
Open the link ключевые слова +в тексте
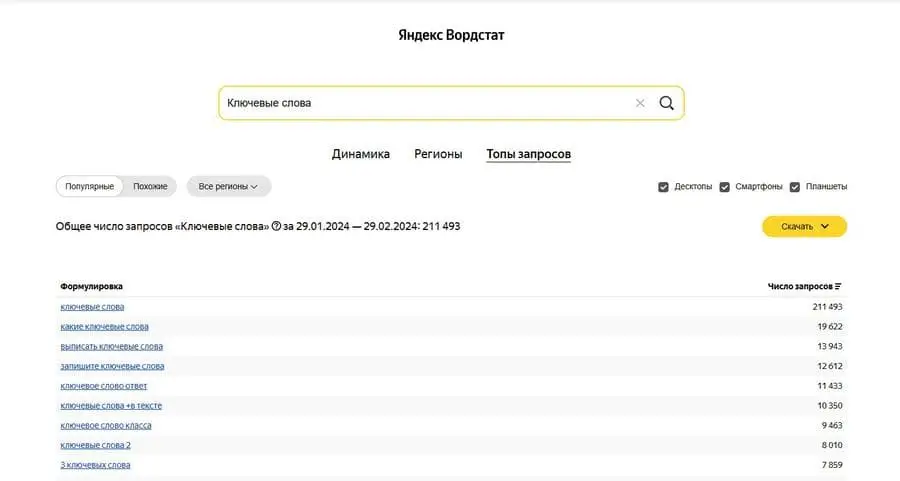(111, 406)
